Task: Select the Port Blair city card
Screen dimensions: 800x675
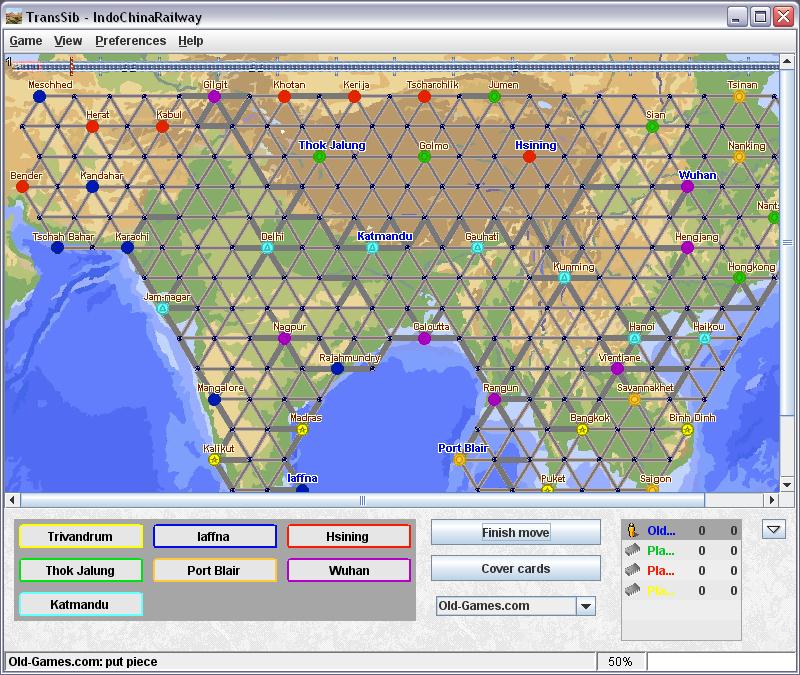Action: [214, 570]
